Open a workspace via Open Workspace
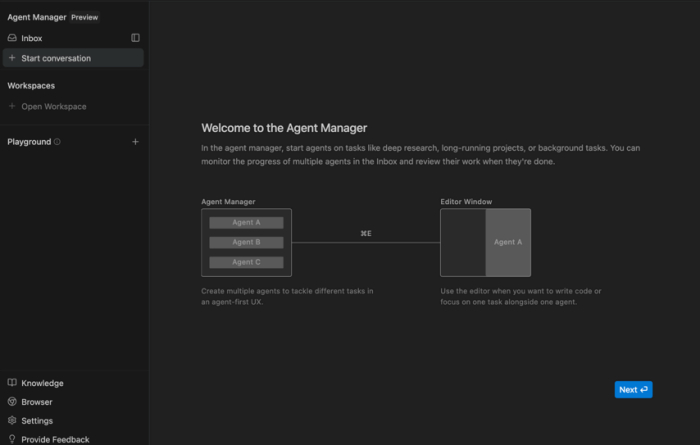The image size is (700, 445). 54,106
